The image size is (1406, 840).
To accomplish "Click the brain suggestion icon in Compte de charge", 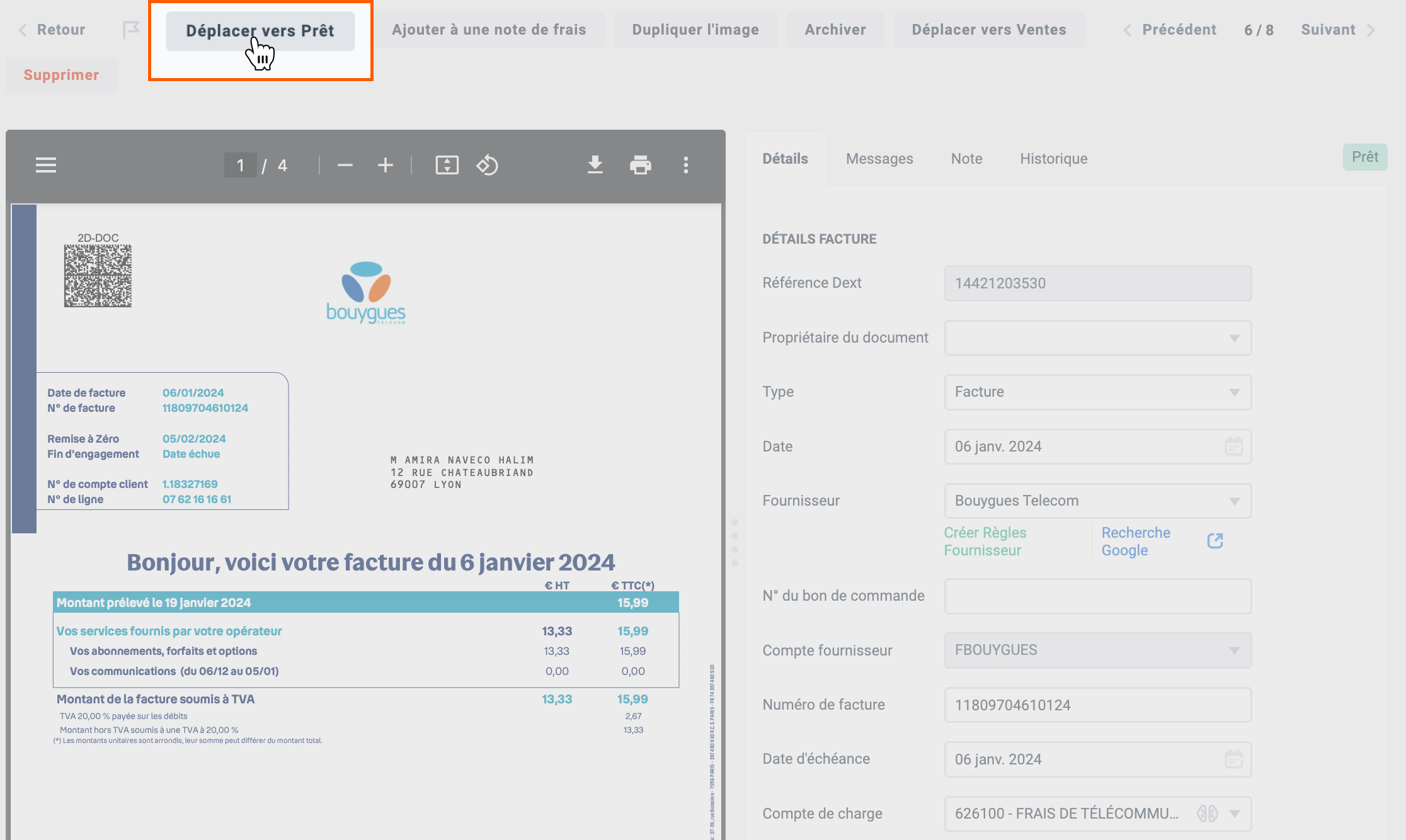I will 1208,814.
